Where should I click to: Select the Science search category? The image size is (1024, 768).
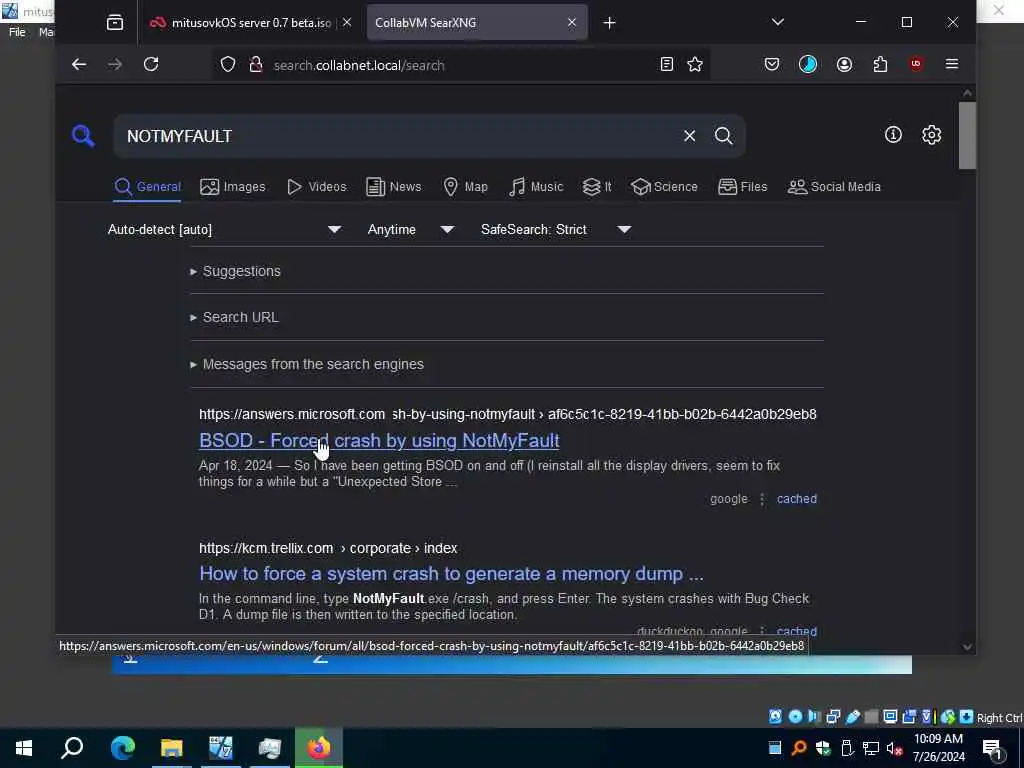(x=665, y=187)
